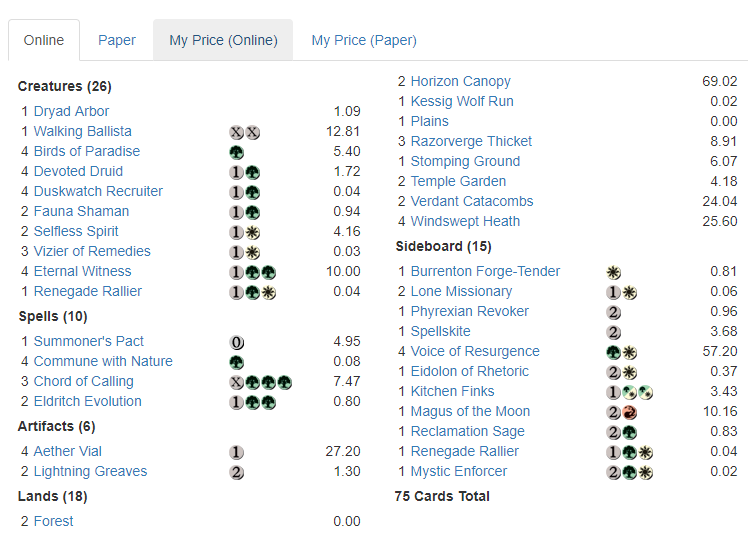
Task: Click the Horizon Canopy link
Action: coord(460,81)
